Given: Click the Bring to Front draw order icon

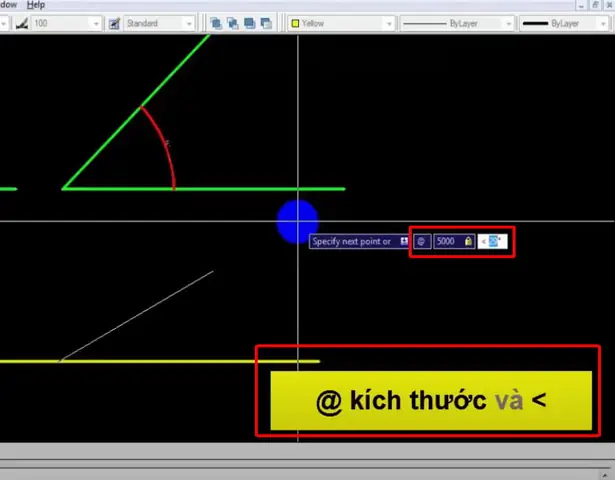Looking at the screenshot, I should coord(216,24).
